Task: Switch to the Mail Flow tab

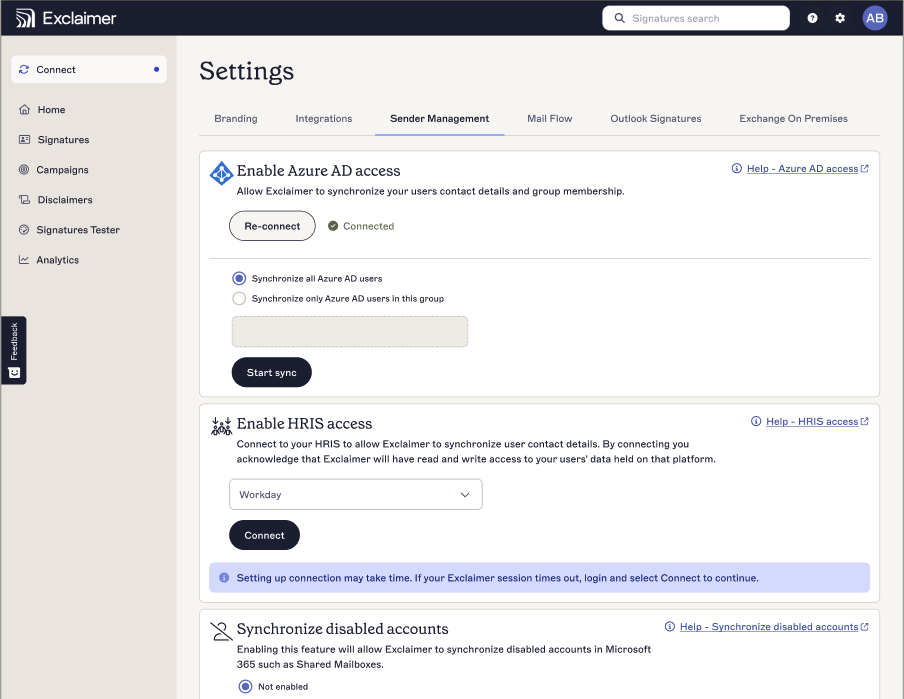Action: point(549,118)
